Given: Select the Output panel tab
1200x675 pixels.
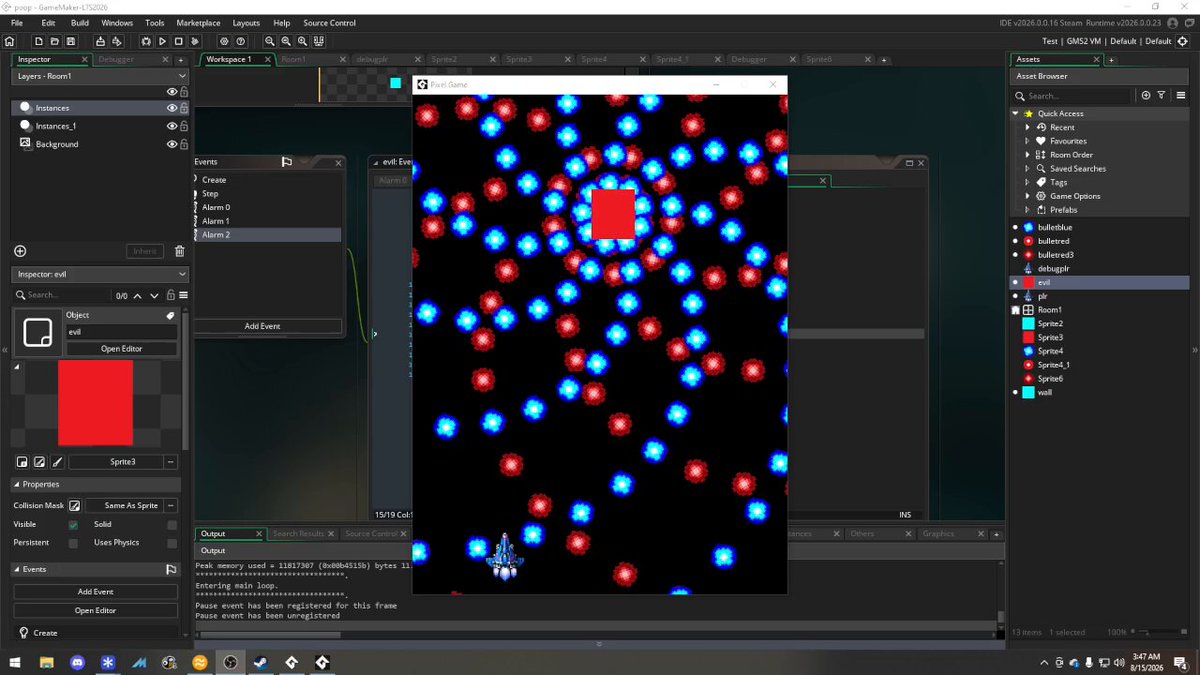Looking at the screenshot, I should pyautogui.click(x=213, y=534).
